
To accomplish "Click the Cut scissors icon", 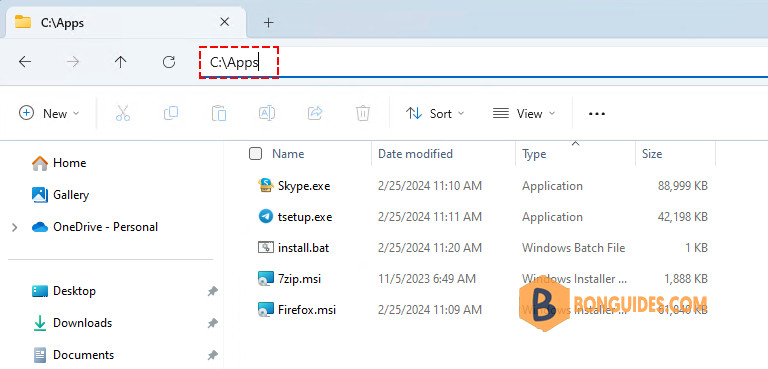I will click(x=123, y=114).
